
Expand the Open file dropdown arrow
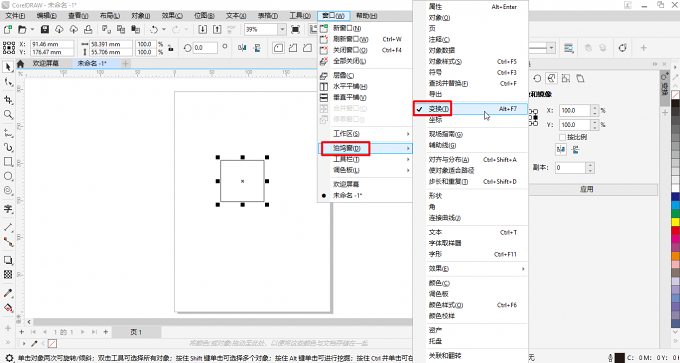click(x=33, y=29)
